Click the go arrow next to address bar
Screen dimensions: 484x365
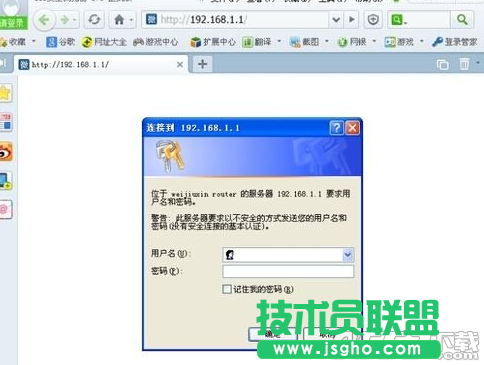tap(352, 20)
